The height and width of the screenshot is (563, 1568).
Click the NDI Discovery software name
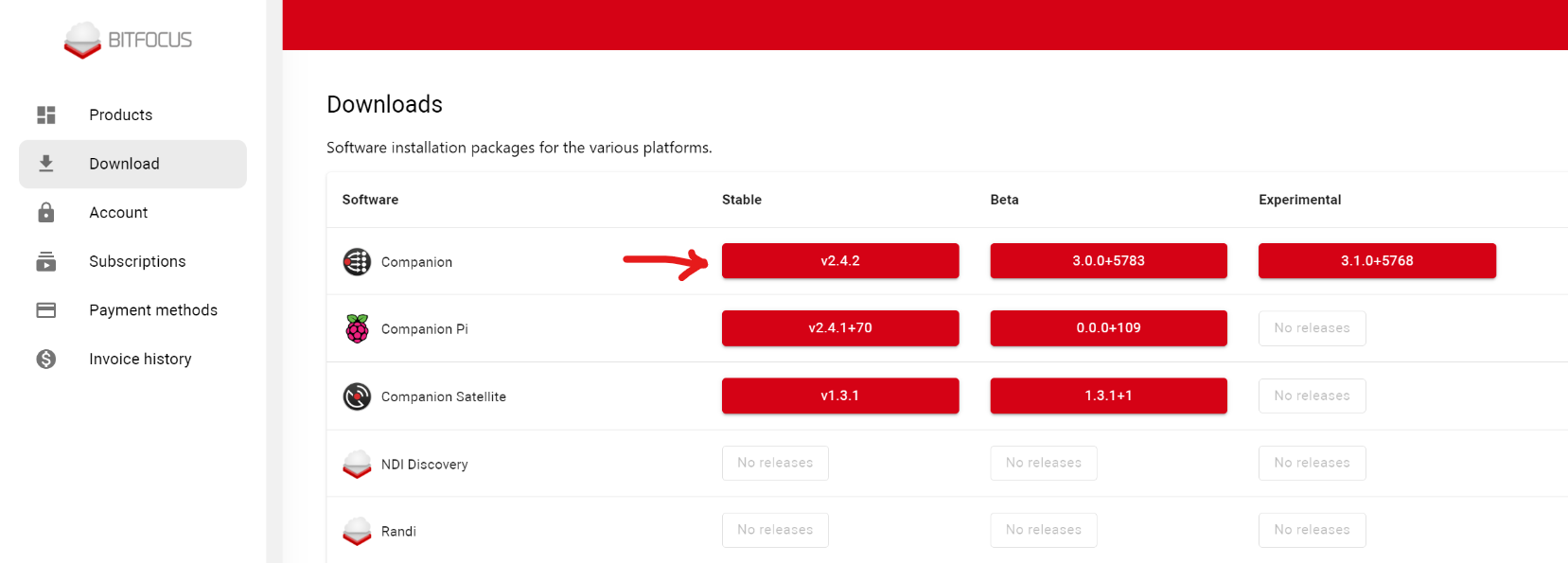tap(425, 465)
